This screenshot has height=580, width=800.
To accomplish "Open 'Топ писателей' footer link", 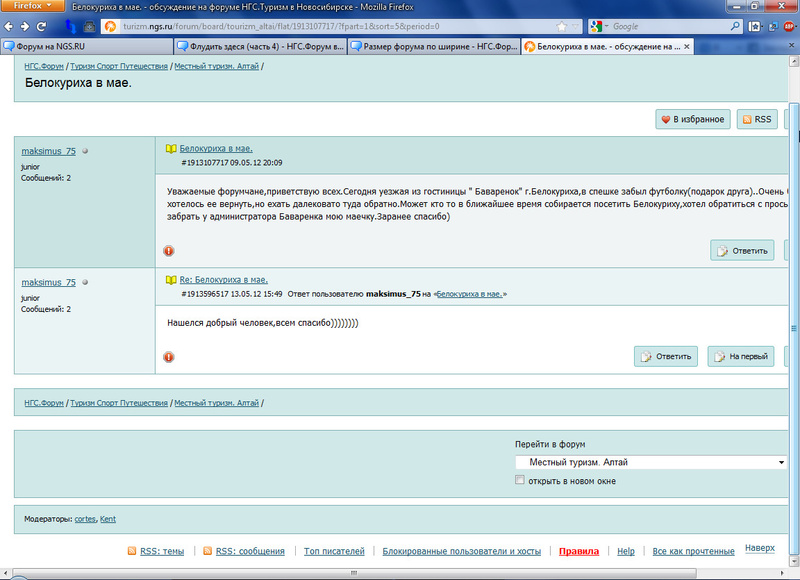I will pyautogui.click(x=334, y=551).
